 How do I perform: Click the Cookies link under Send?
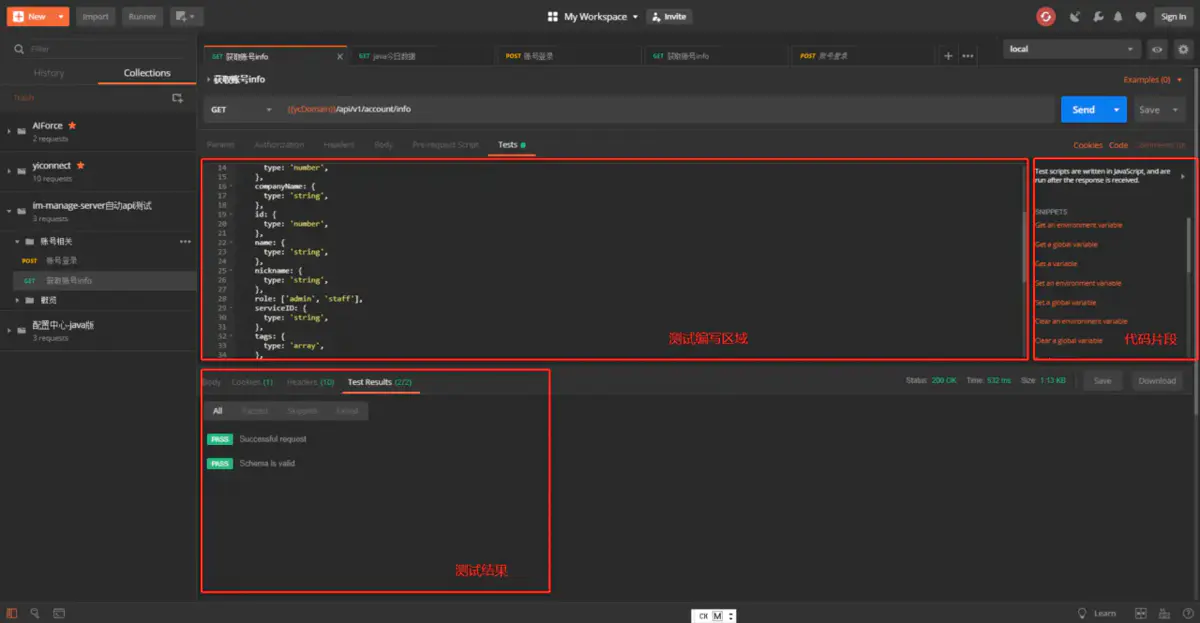point(1088,146)
